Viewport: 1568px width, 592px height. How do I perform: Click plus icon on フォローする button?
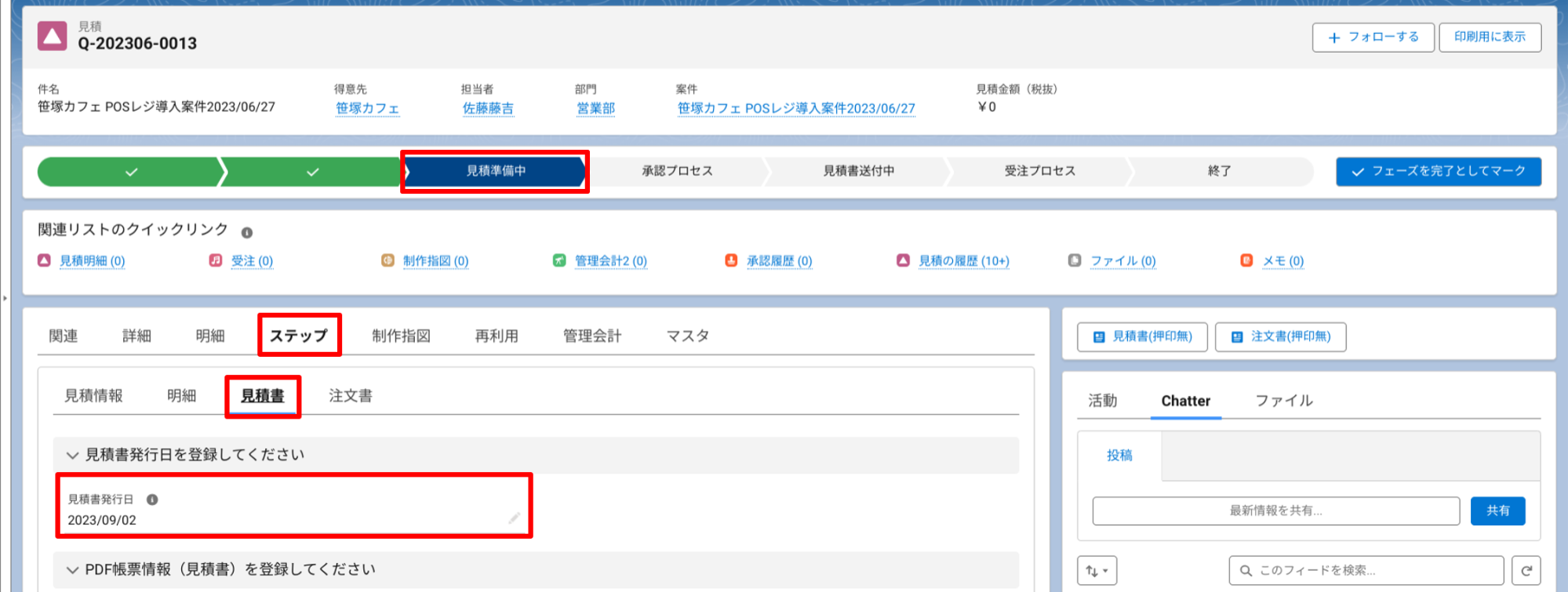[1334, 38]
